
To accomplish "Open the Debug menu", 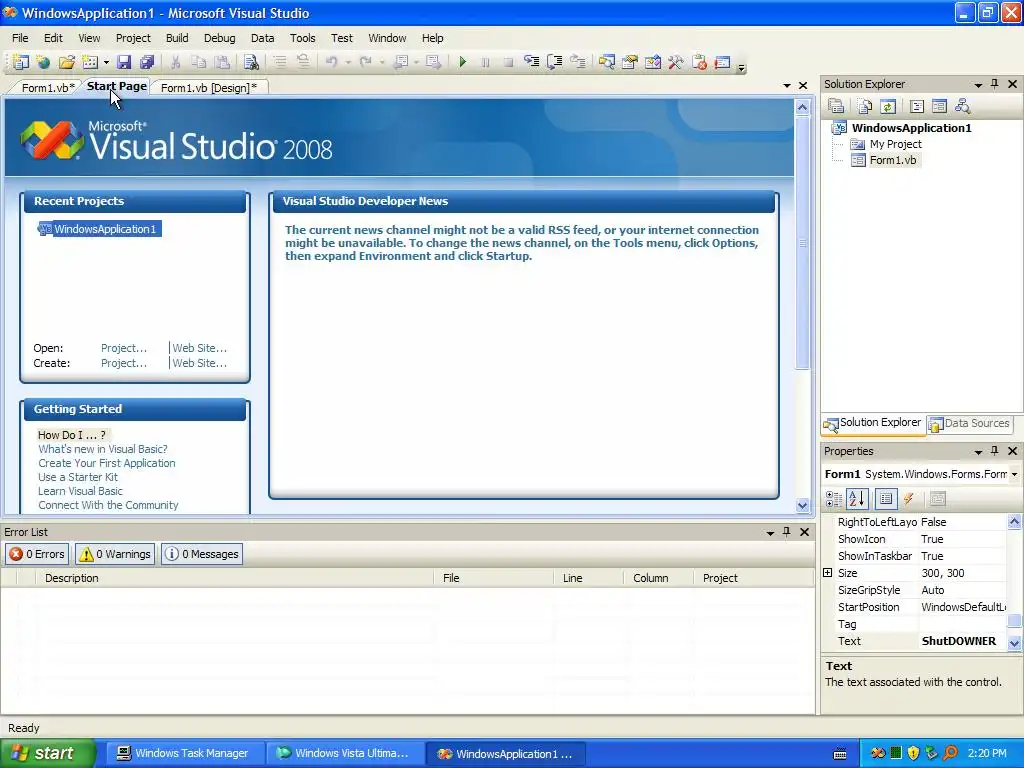I will 219,38.
